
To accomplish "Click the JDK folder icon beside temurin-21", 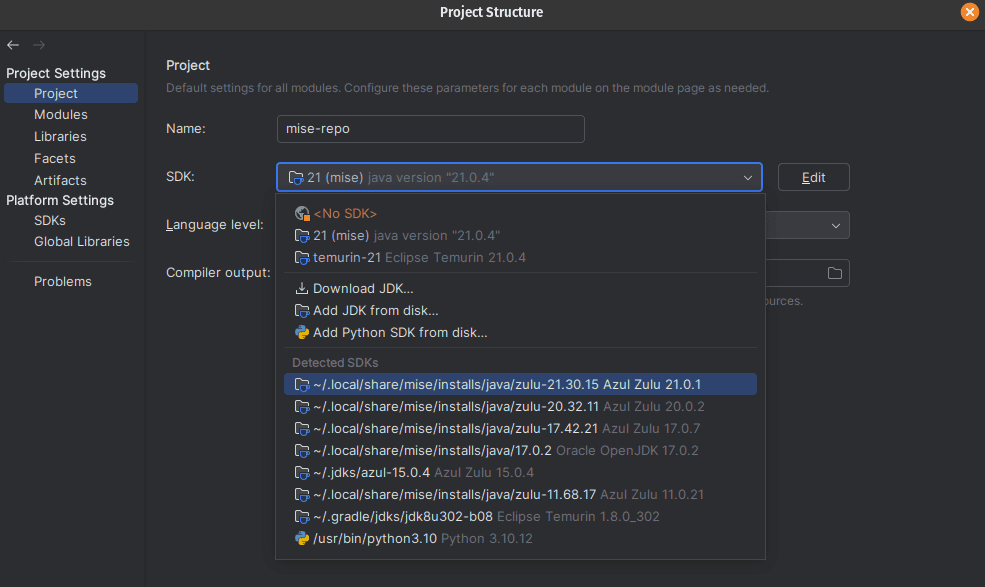I will (x=302, y=258).
